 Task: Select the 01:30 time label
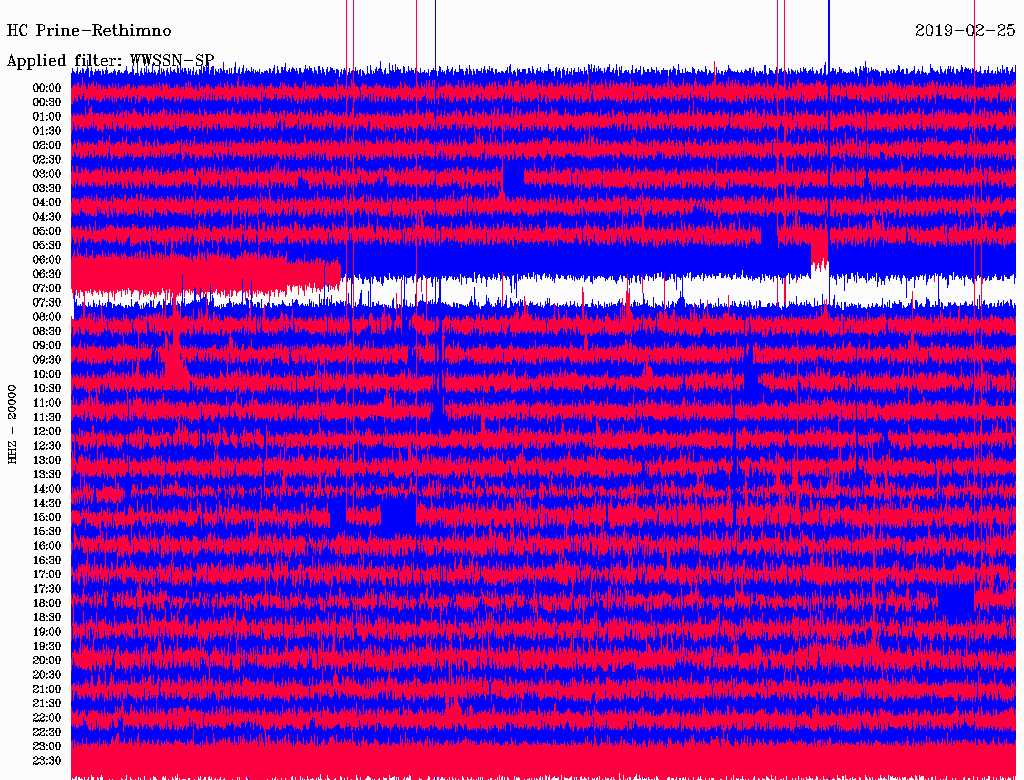[x=47, y=131]
